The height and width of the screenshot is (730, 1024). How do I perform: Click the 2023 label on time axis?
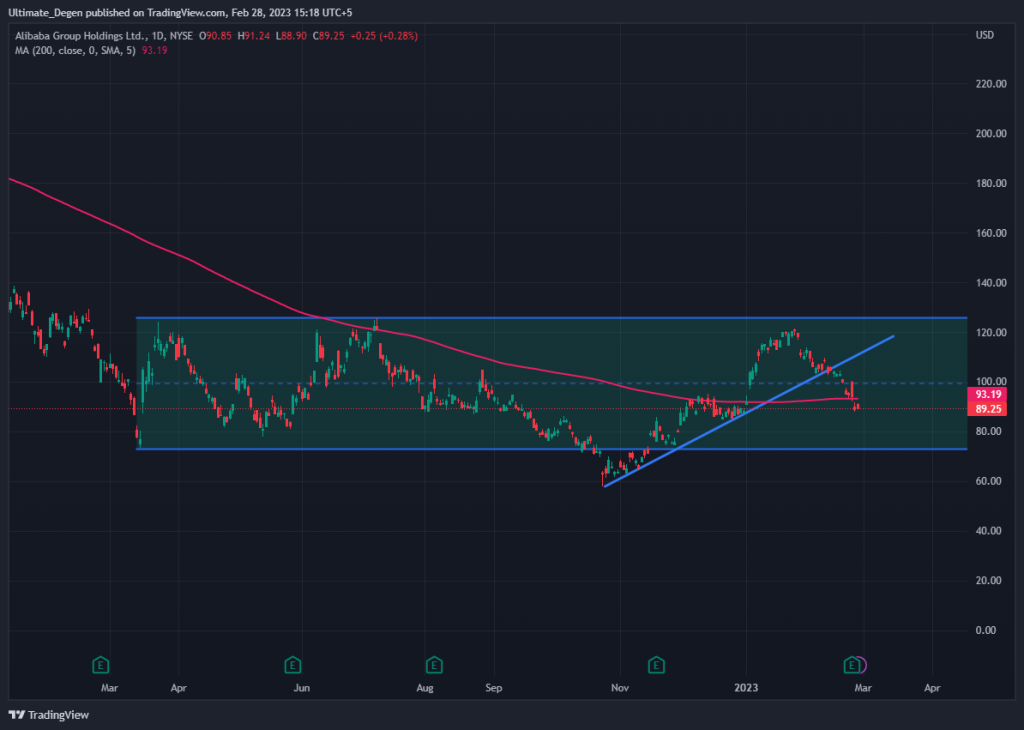pos(746,689)
